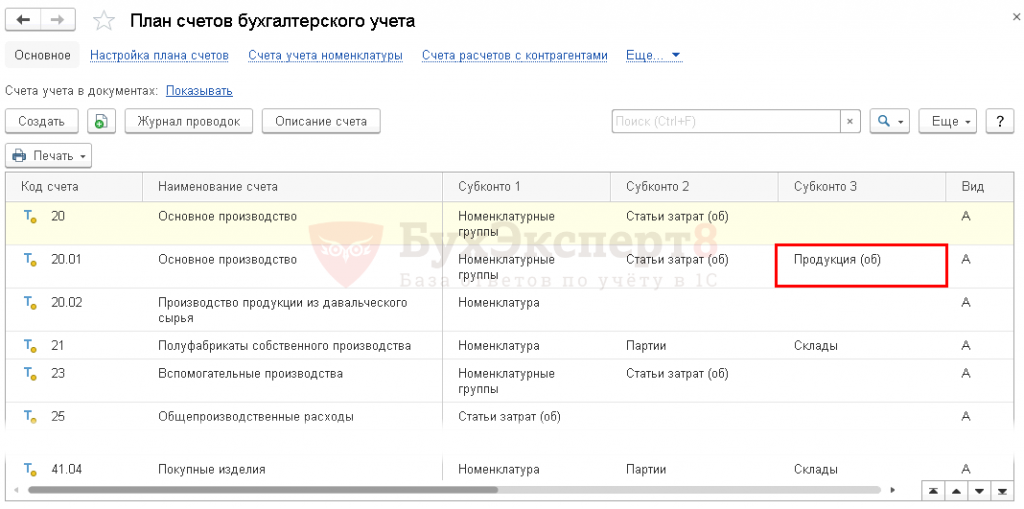Sort by the Код счета column header

(74, 187)
